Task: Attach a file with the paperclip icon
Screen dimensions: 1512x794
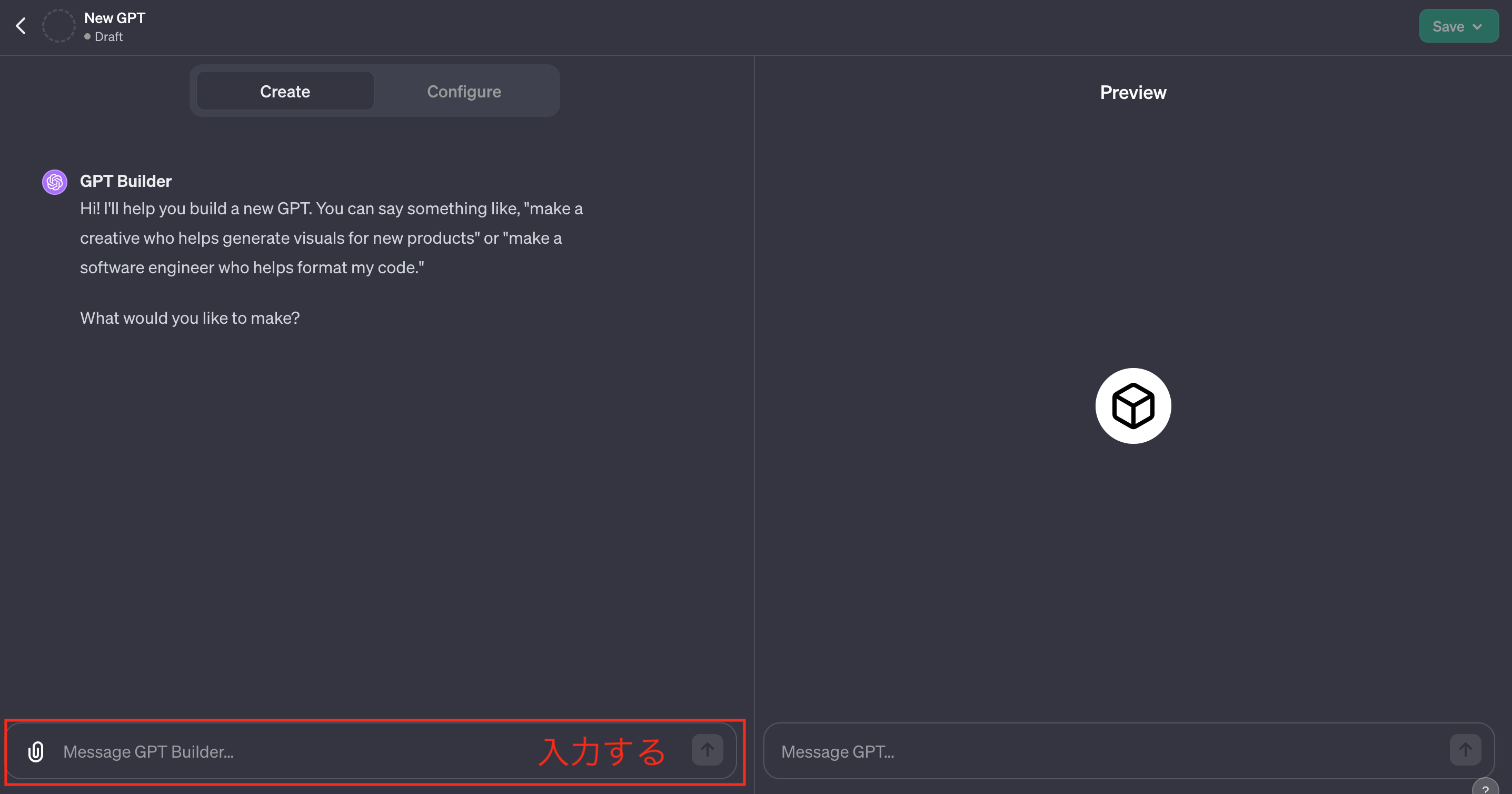Action: click(36, 752)
